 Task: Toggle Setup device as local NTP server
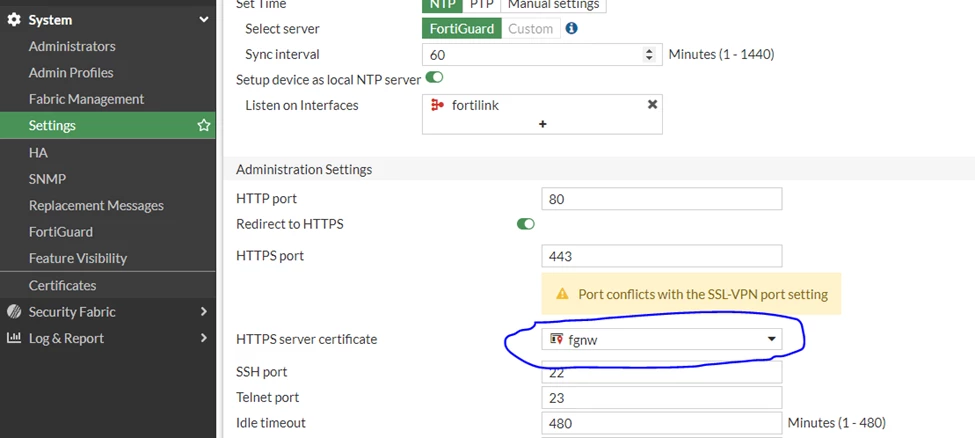click(434, 78)
